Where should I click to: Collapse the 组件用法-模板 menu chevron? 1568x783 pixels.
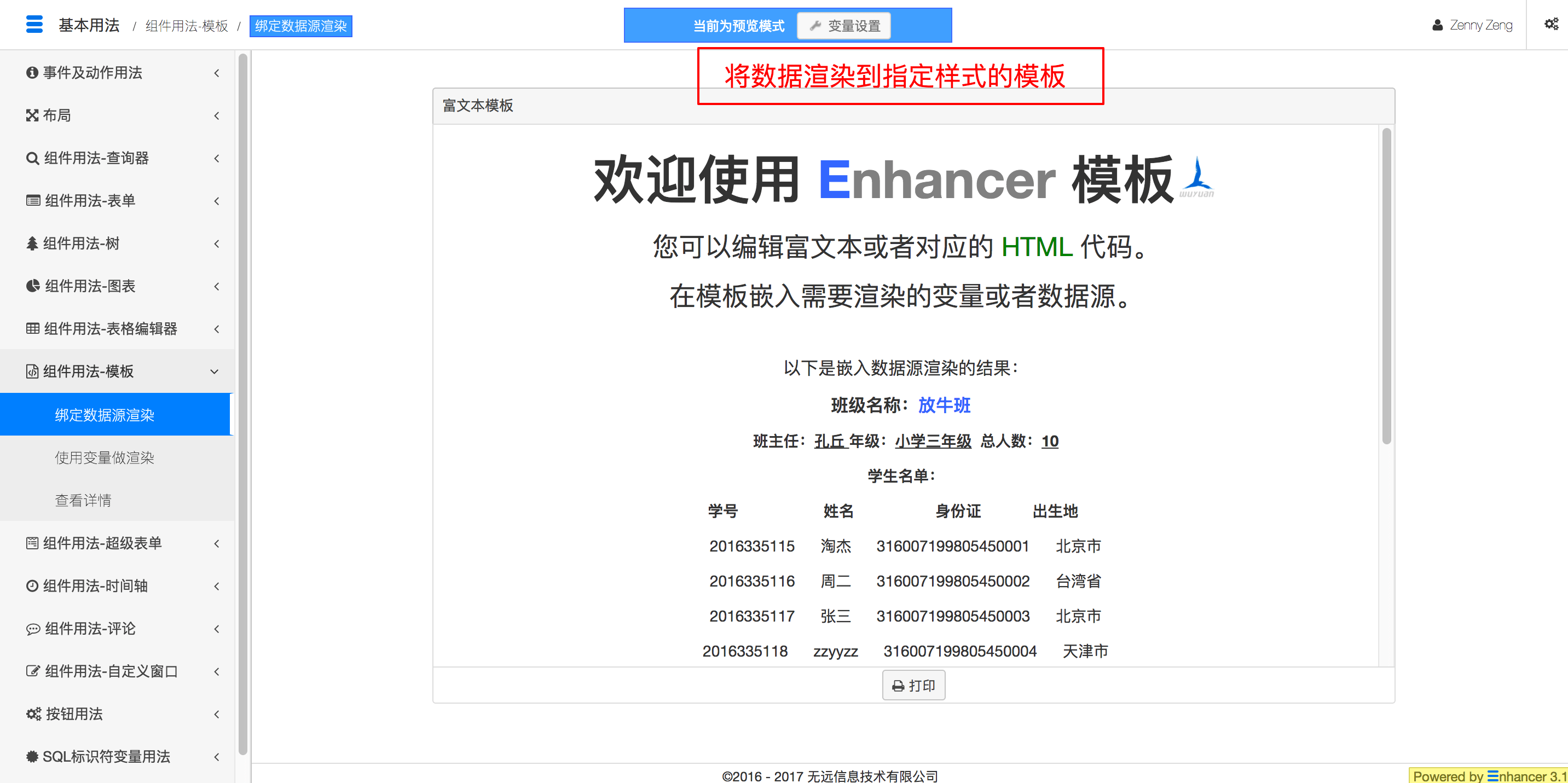[214, 372]
